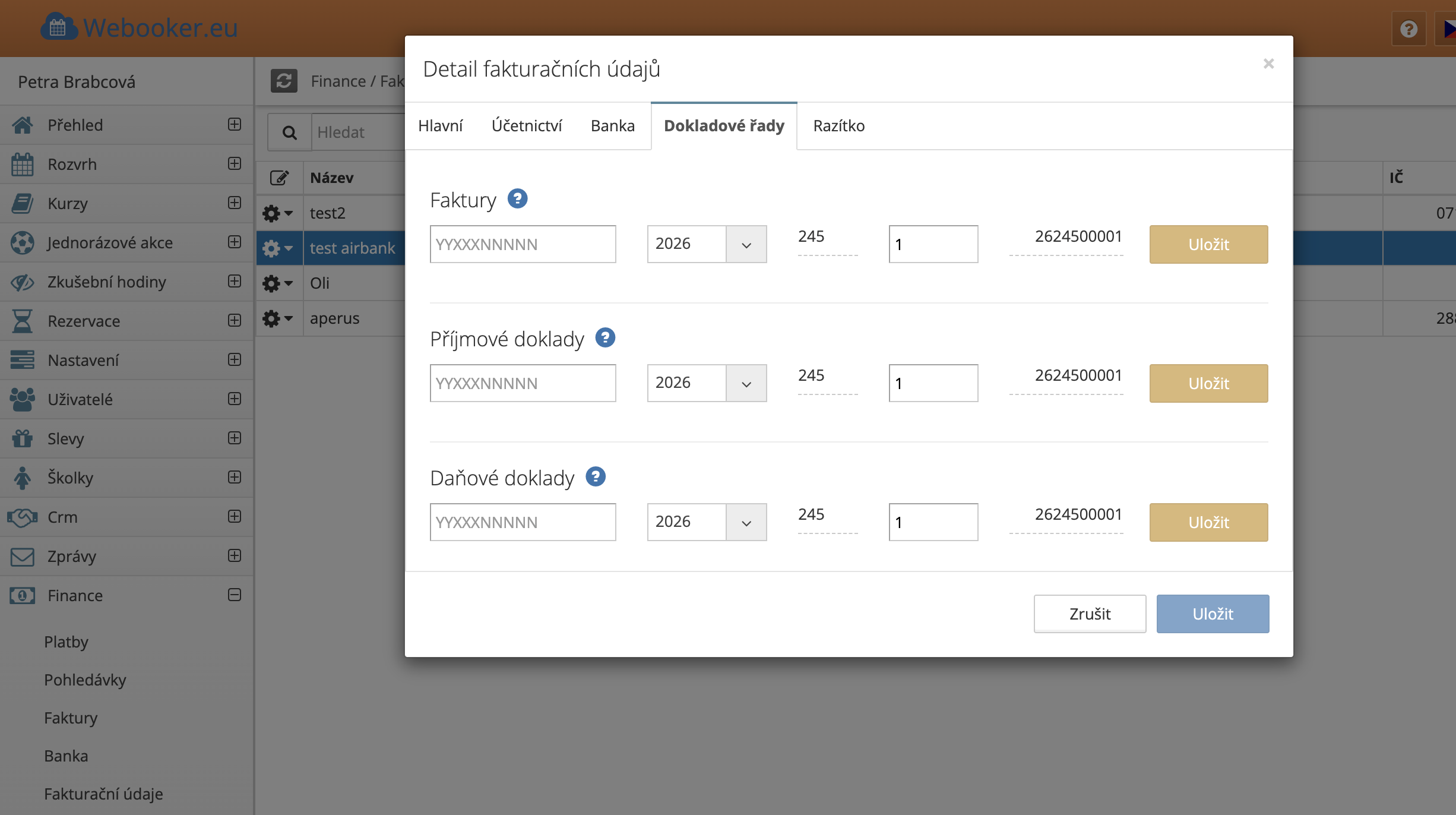Click the help icon beside Příjmové doklady
The height and width of the screenshot is (815, 1456).
tap(605, 337)
